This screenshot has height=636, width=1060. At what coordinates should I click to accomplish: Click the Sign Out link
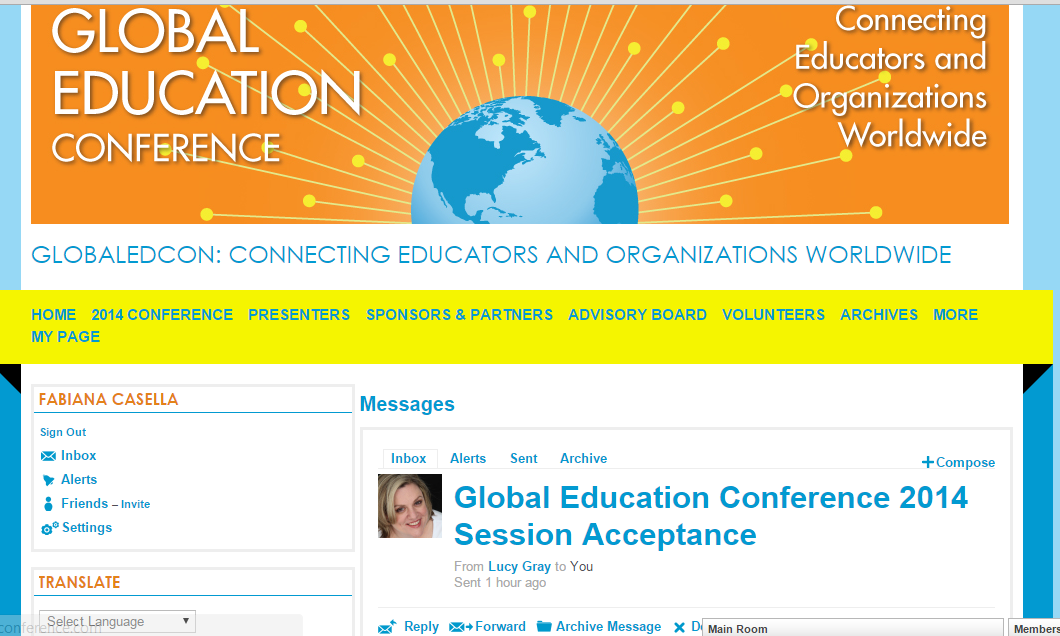coord(63,432)
